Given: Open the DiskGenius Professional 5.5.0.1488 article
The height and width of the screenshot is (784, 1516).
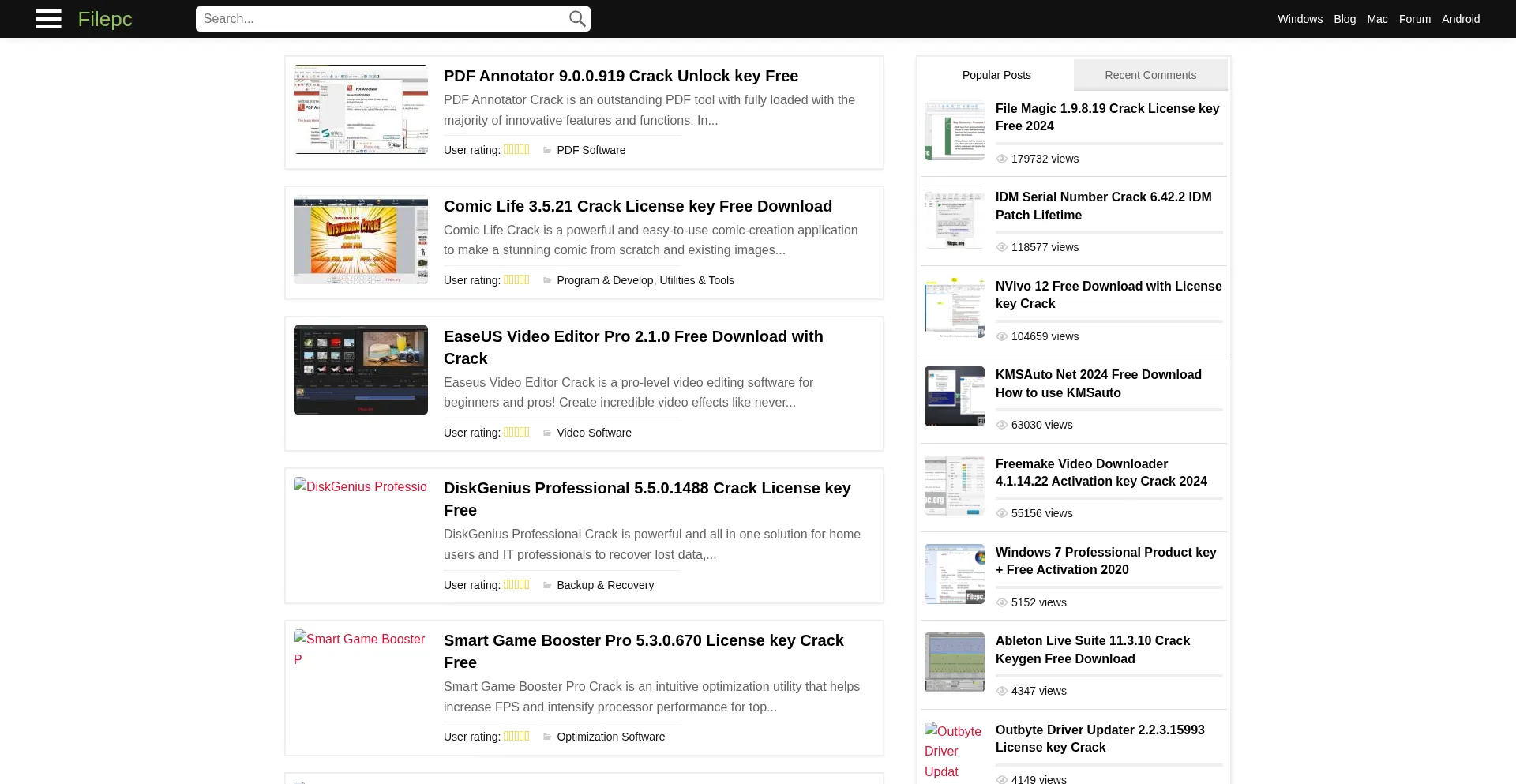Looking at the screenshot, I should 647,499.
